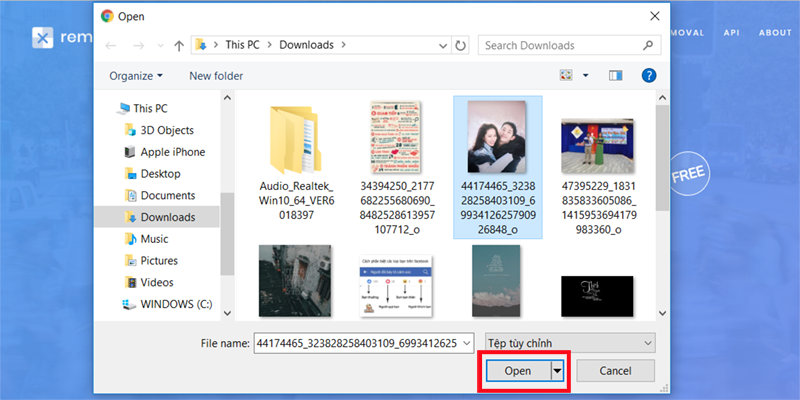Toggle the preview pane icon
This screenshot has width=800, height=400.
616,76
